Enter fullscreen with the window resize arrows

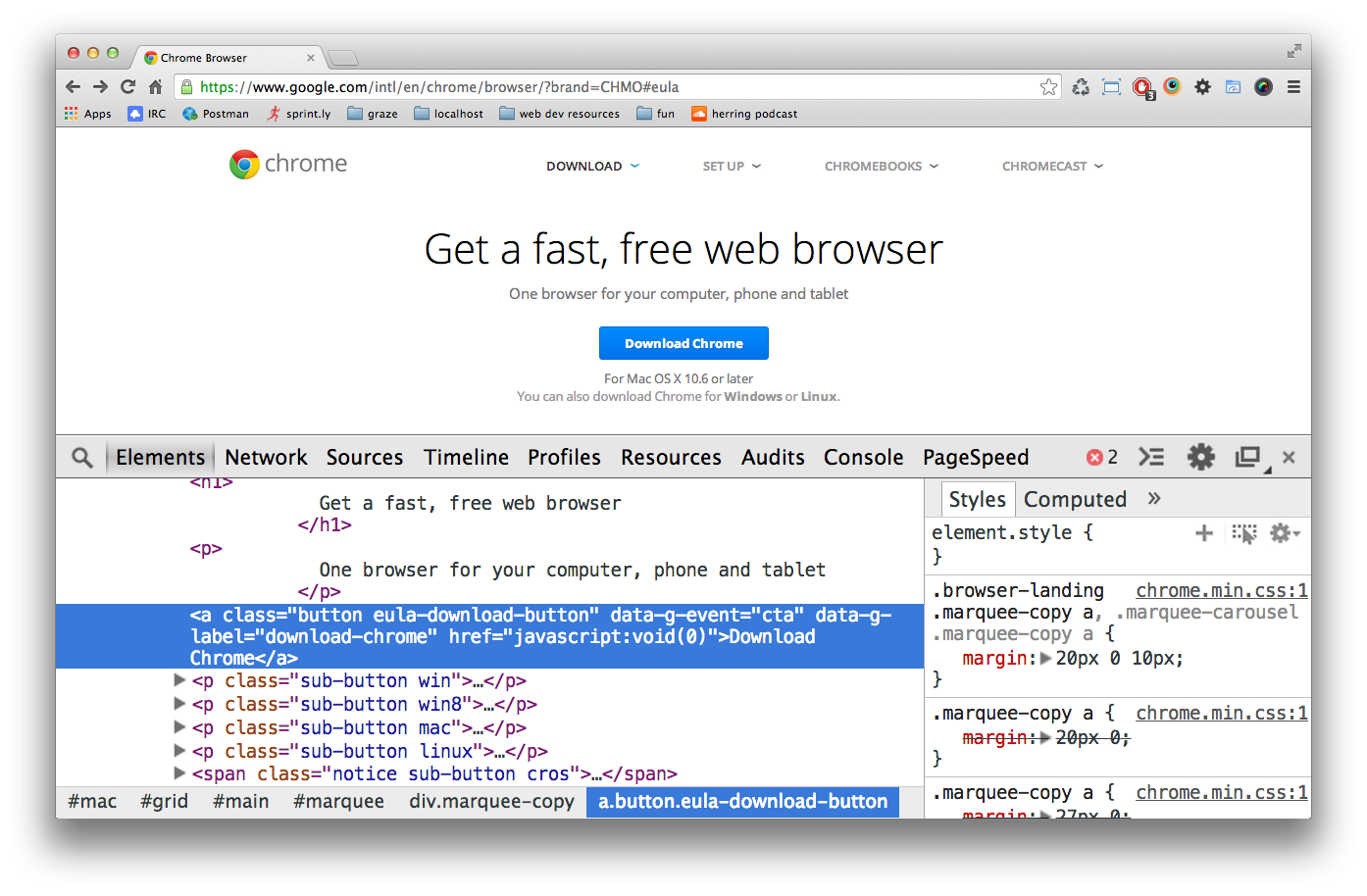(1293, 51)
